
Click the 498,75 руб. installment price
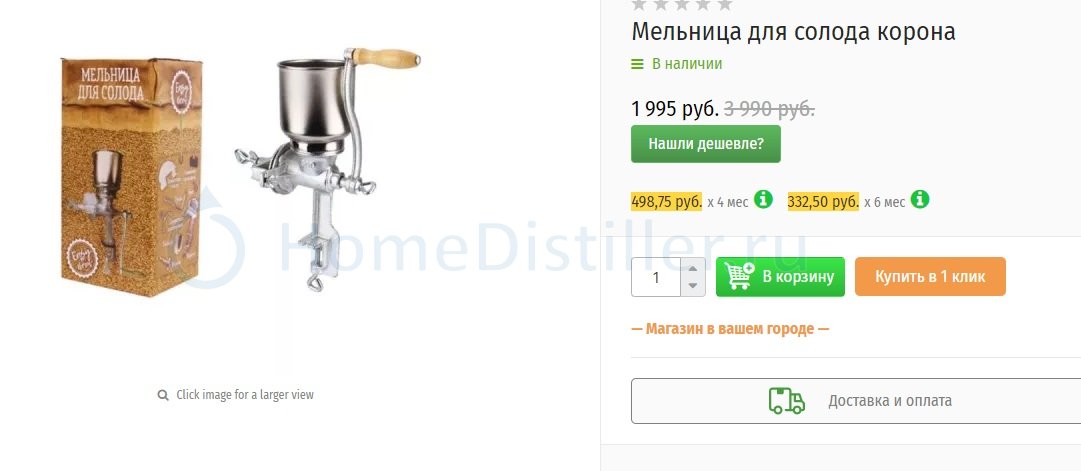(x=667, y=202)
